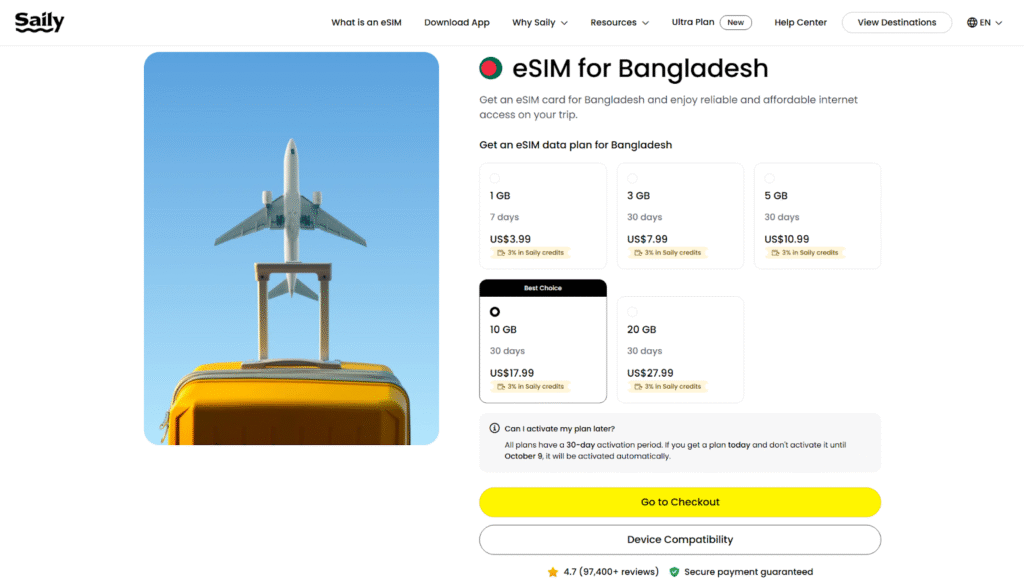Choose the 20 GB plan radio button
This screenshot has width=1024, height=580.
(x=632, y=312)
